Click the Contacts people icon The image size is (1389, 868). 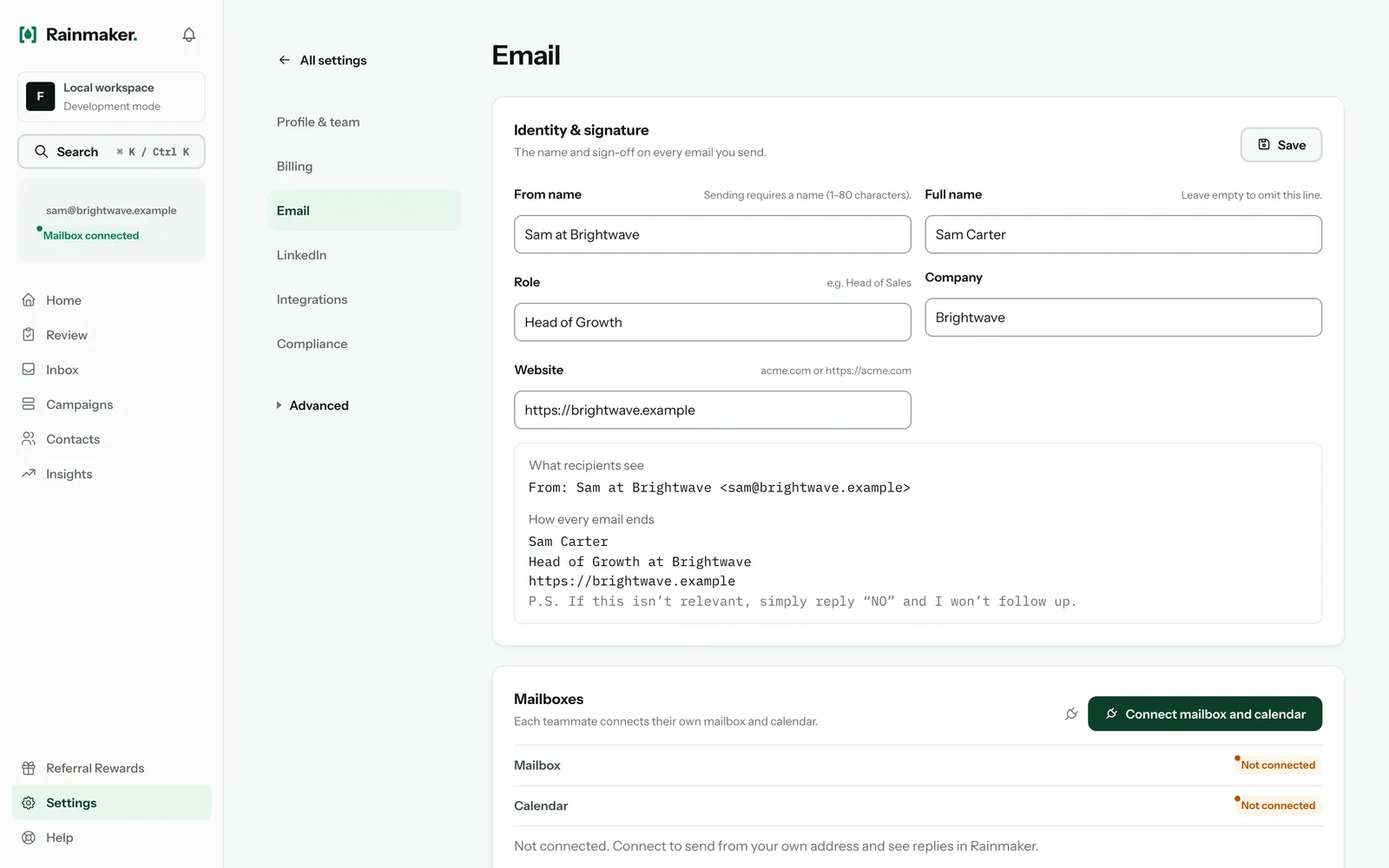tap(29, 438)
